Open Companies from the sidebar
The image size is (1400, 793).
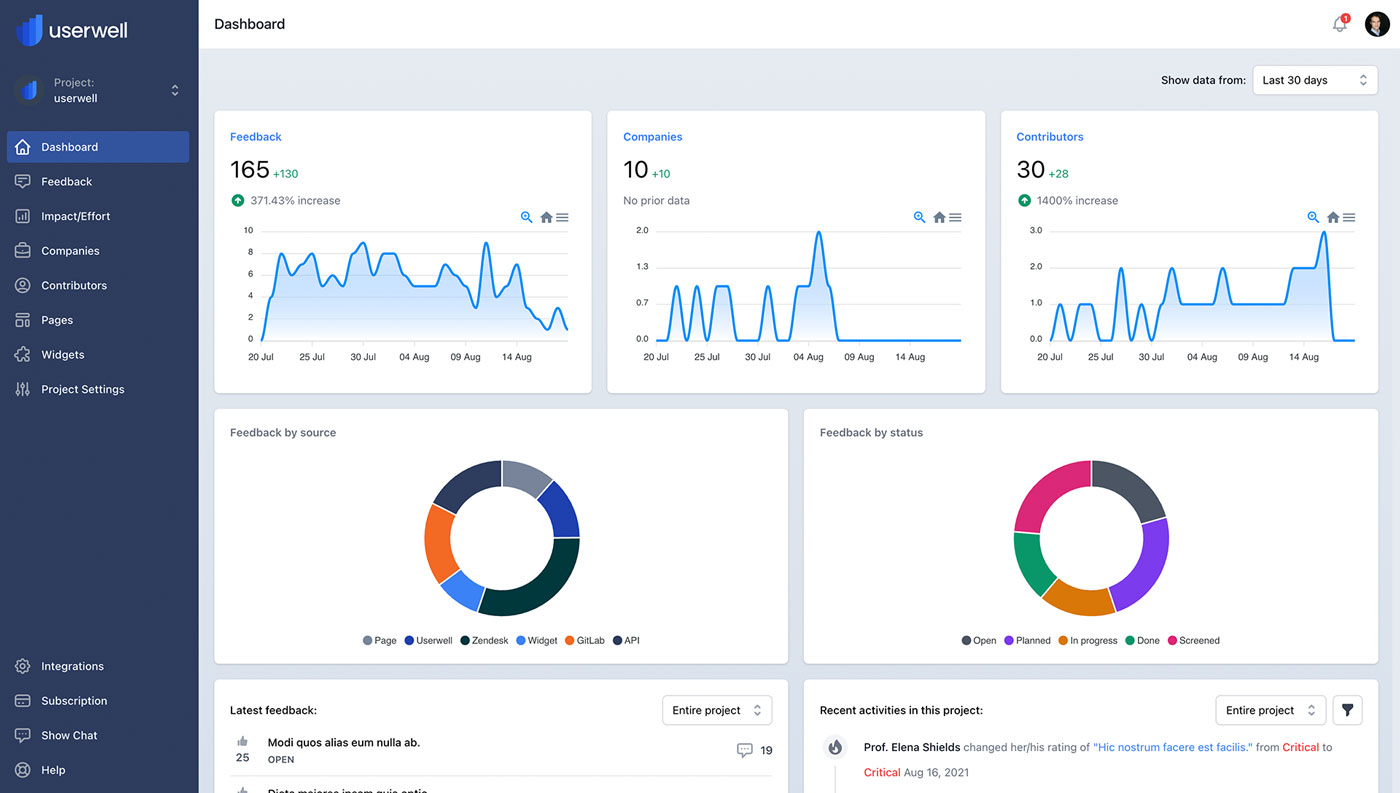[x=71, y=250]
